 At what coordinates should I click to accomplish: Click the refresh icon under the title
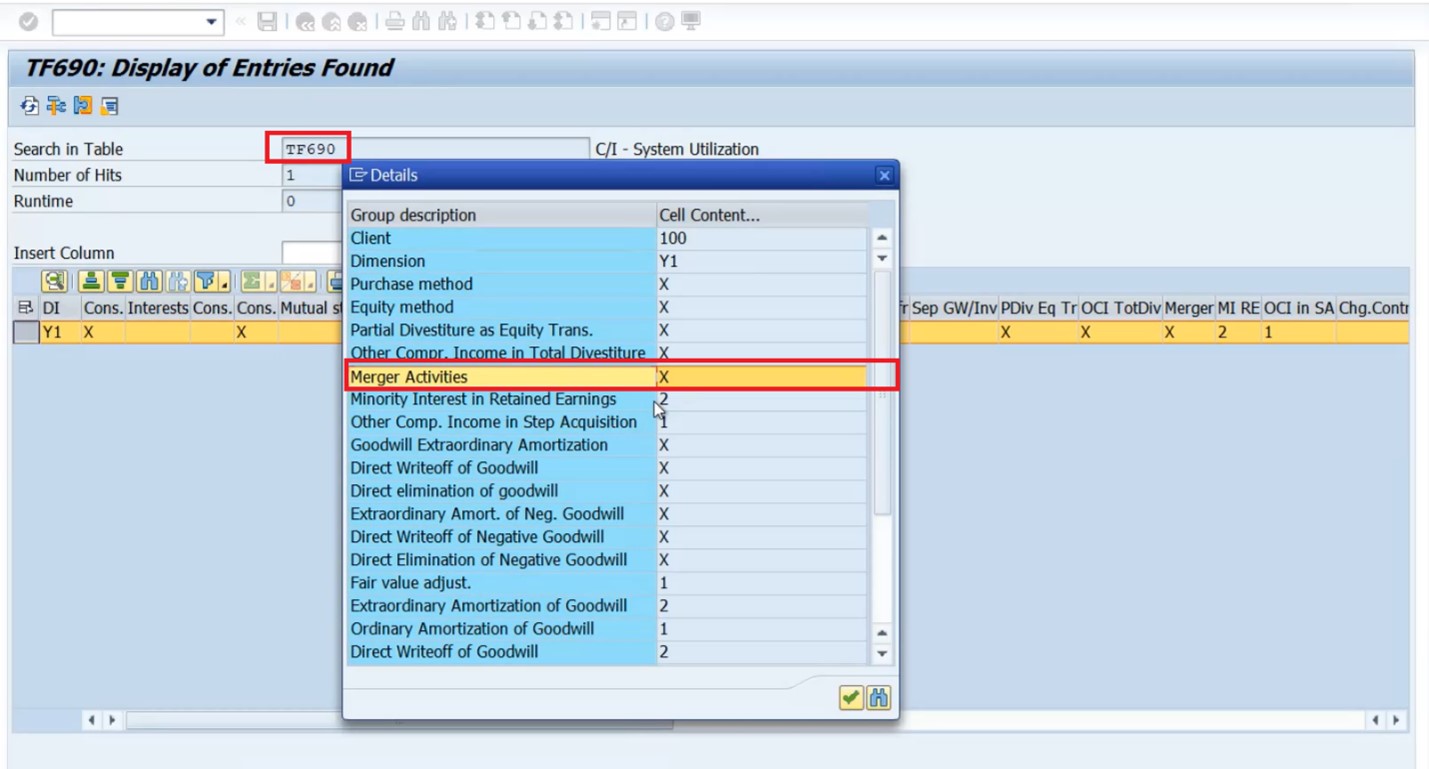point(30,106)
